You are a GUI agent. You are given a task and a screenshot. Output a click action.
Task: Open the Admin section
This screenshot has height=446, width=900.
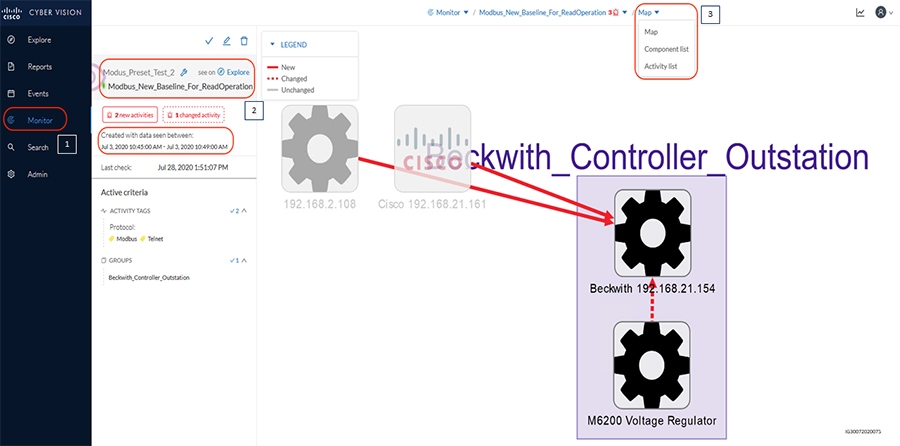click(x=37, y=174)
